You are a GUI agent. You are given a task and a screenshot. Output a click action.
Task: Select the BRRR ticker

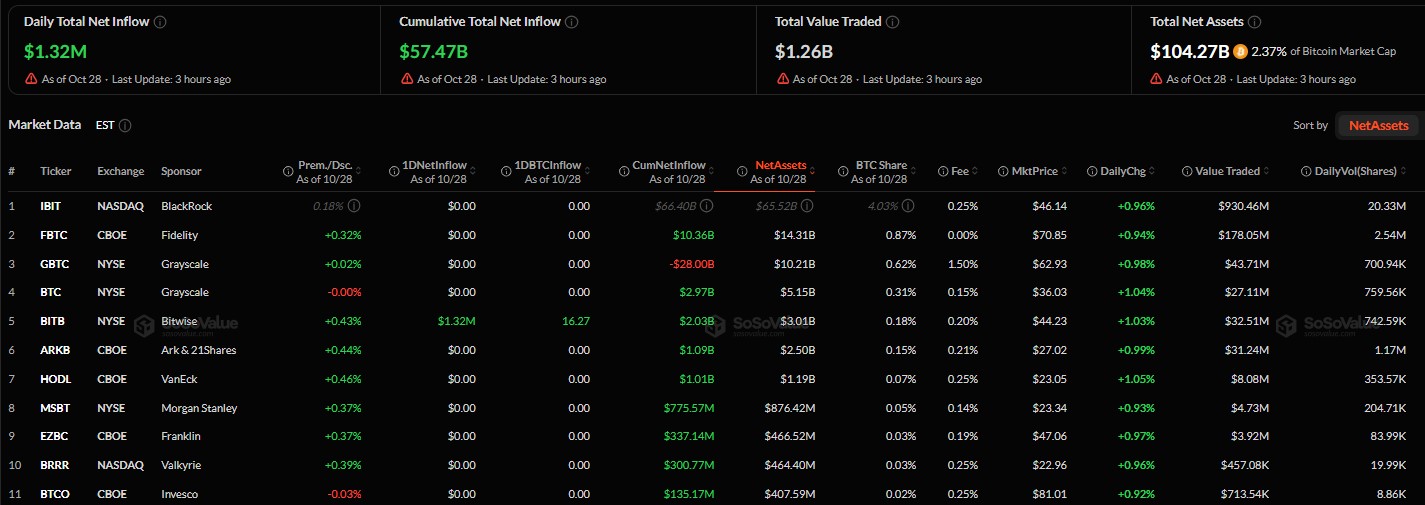point(53,465)
